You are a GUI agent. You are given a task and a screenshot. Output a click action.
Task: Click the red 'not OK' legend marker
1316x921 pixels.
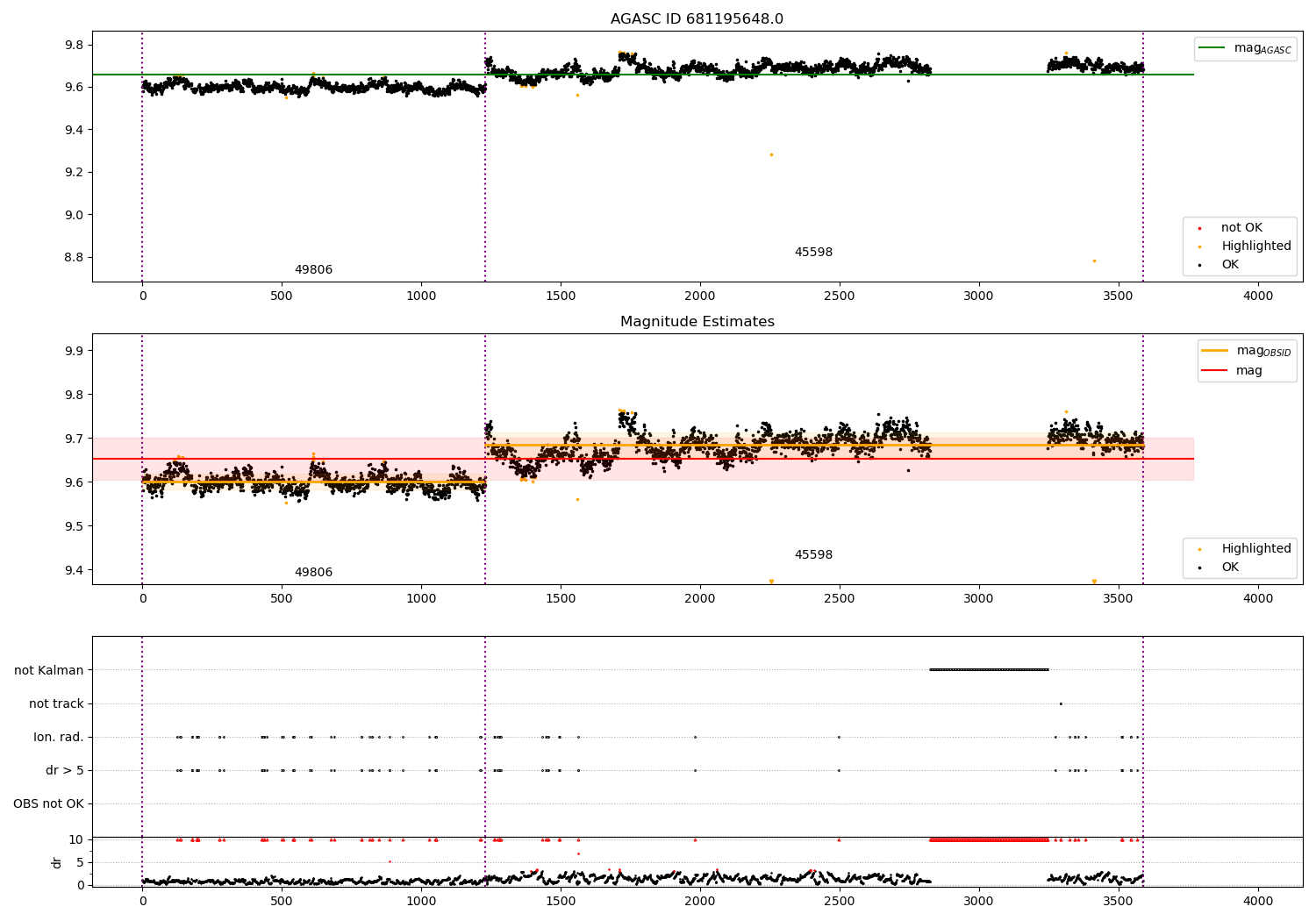(1199, 228)
